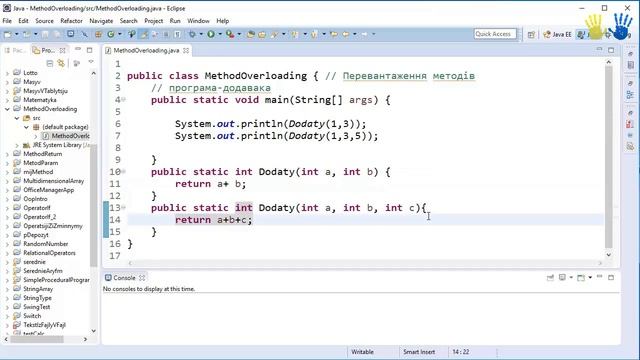Open the Edit menu
Viewport: 640px width, 360px height.
[x=23, y=21]
